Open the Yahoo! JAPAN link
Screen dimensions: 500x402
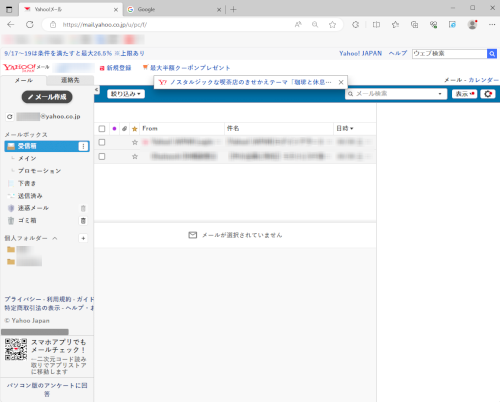[360, 53]
